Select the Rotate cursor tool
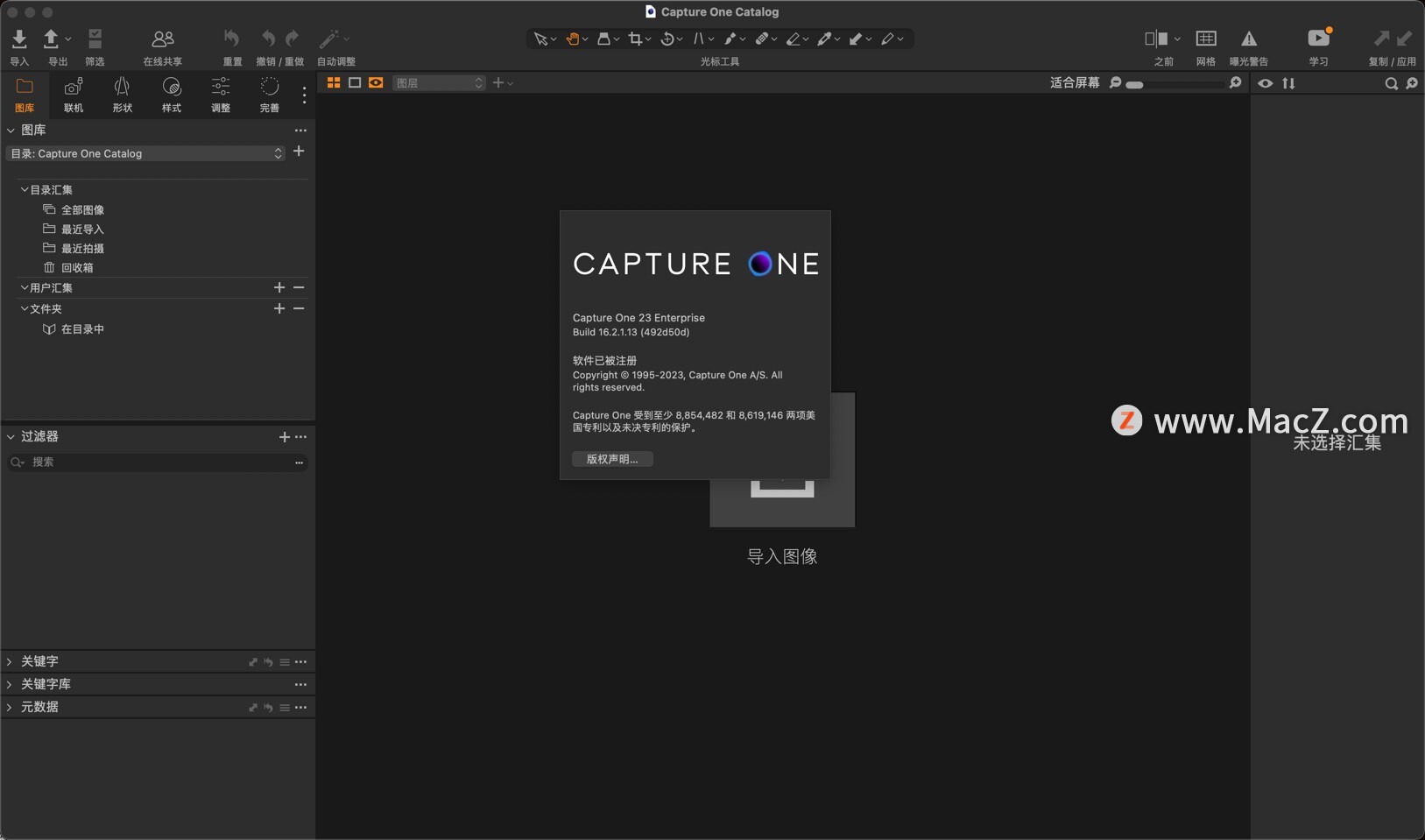1425x840 pixels. (x=667, y=39)
